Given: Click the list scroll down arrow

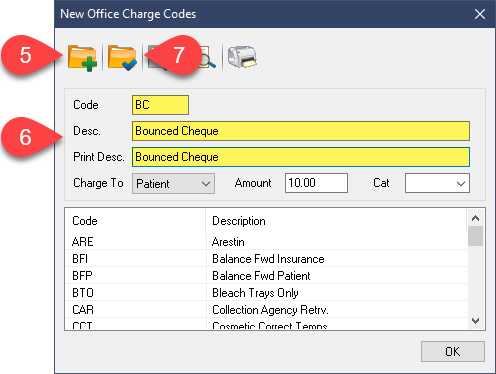Looking at the screenshot, I should point(476,321).
